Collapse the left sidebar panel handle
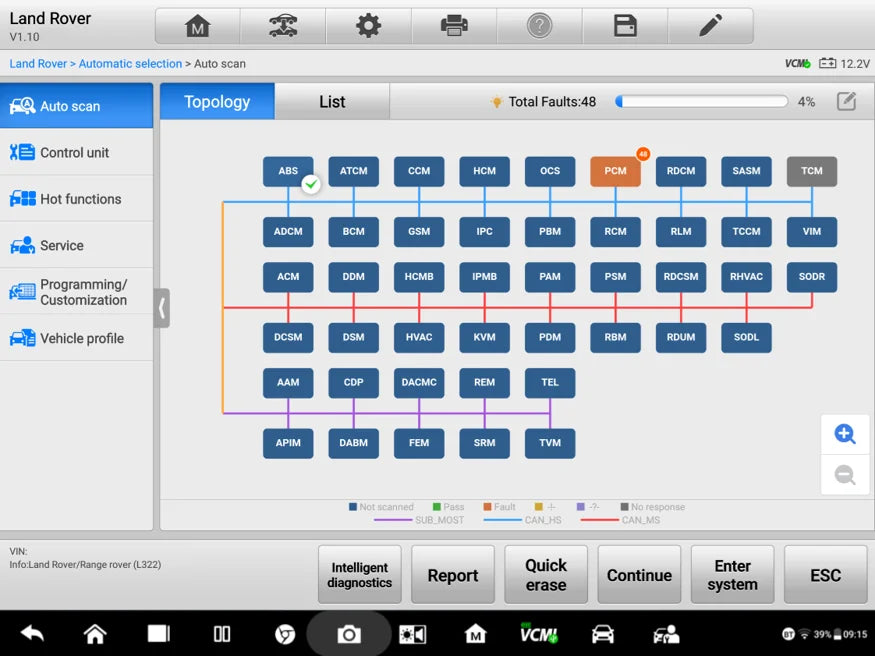Screen dimensions: 875x656 click(161, 308)
